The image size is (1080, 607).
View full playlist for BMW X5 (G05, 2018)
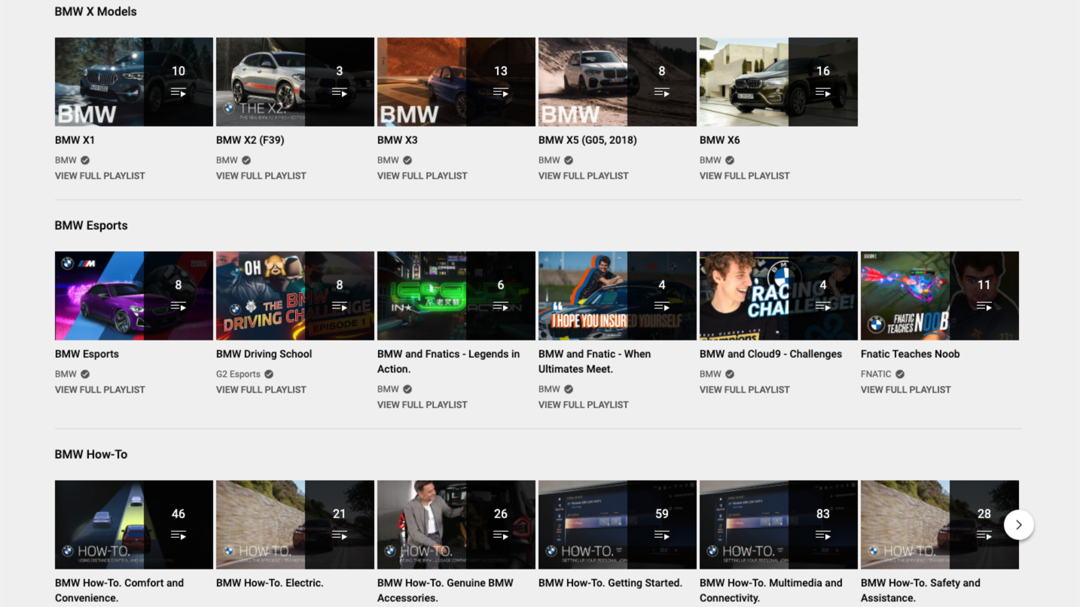pyautogui.click(x=583, y=176)
